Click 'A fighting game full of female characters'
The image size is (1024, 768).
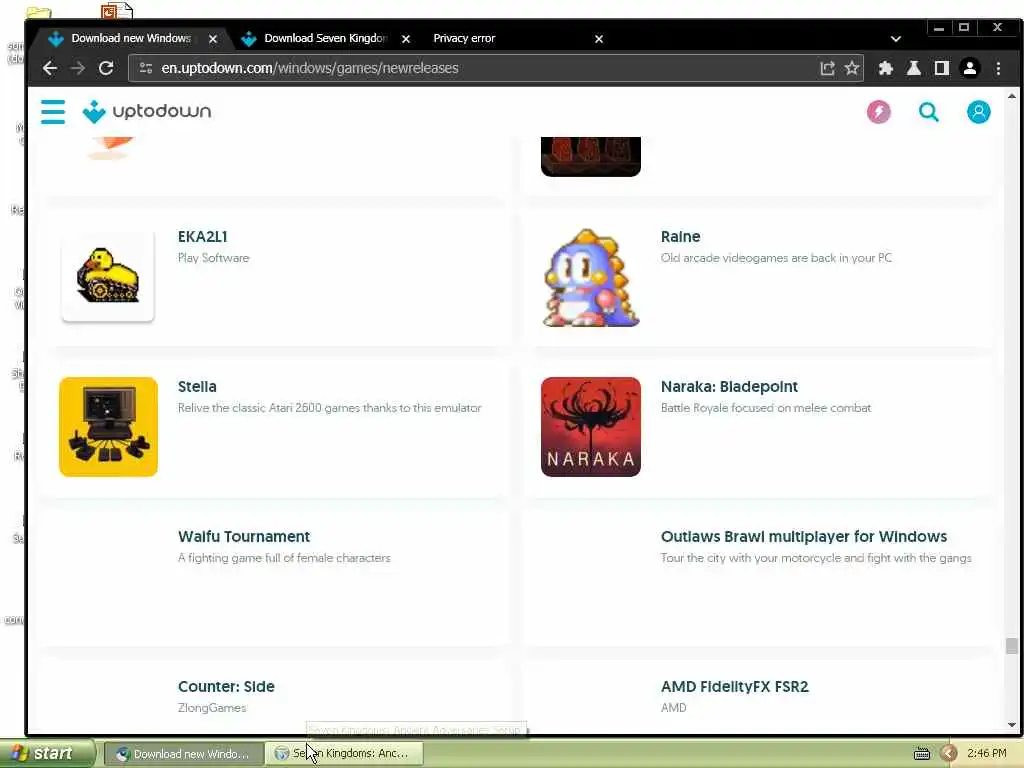click(x=284, y=558)
